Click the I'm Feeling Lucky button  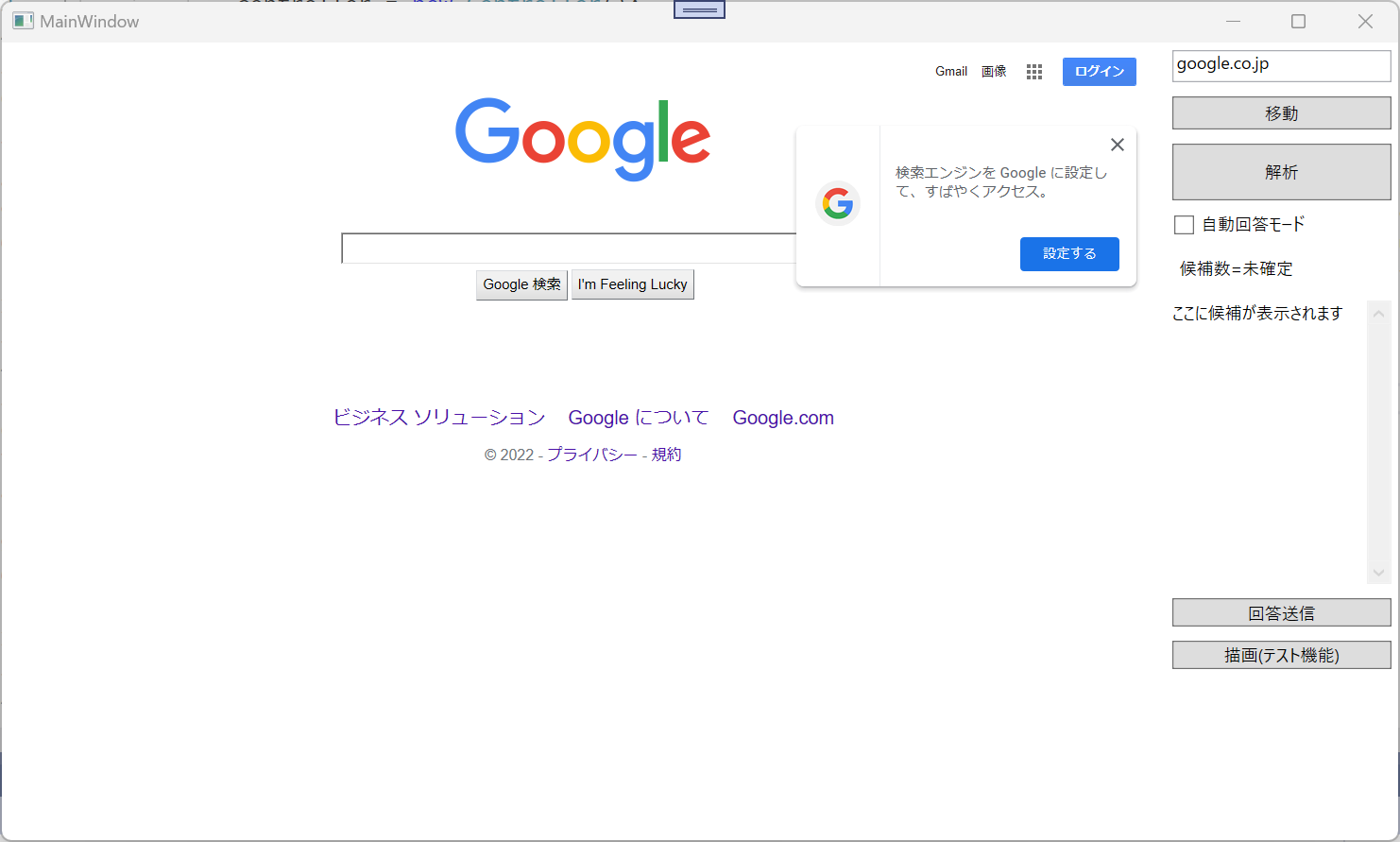coord(633,284)
